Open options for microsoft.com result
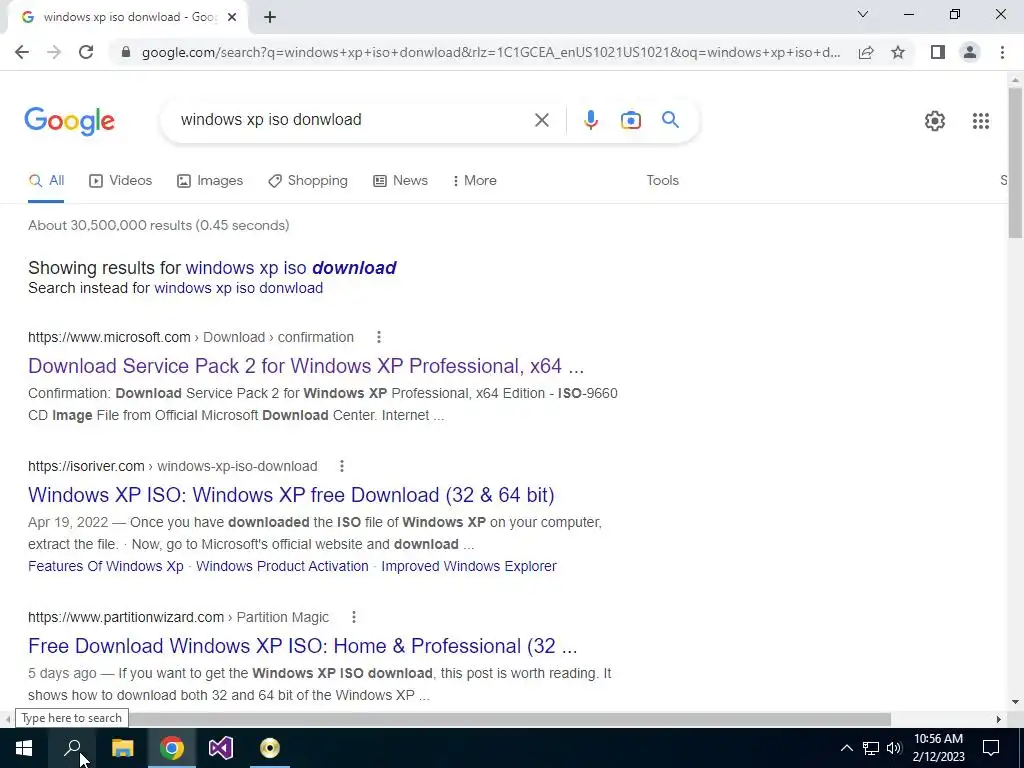Viewport: 1024px width, 768px height. [x=379, y=337]
